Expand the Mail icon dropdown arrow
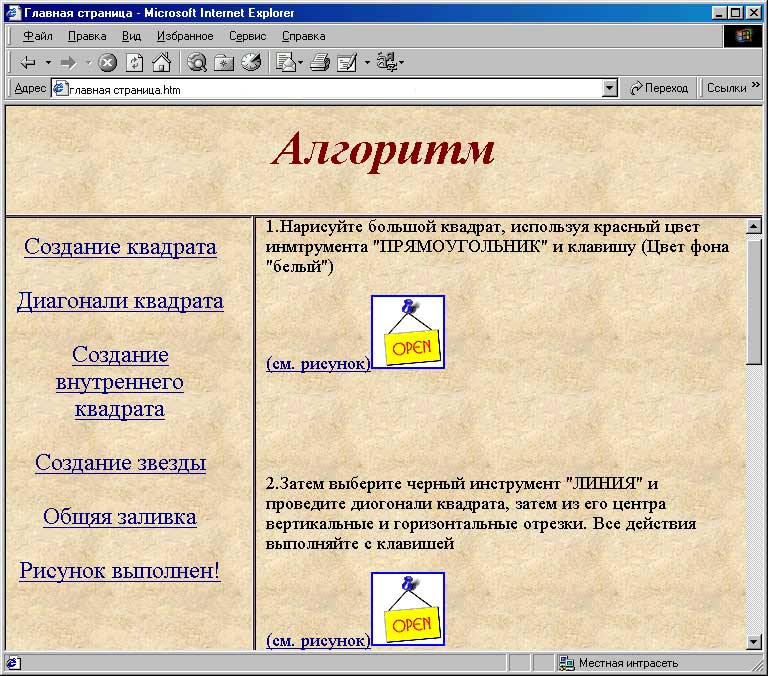The image size is (768, 676). [x=300, y=63]
